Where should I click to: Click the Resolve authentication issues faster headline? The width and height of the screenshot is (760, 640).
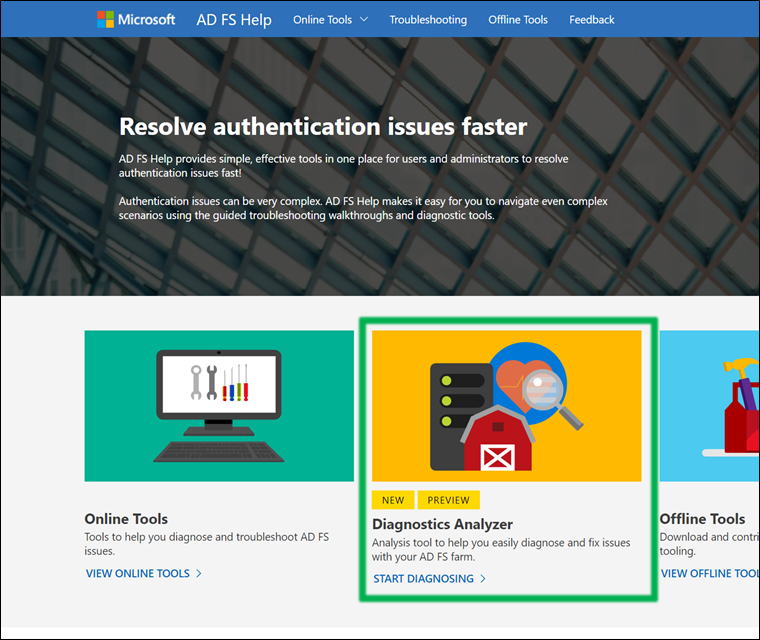[323, 127]
